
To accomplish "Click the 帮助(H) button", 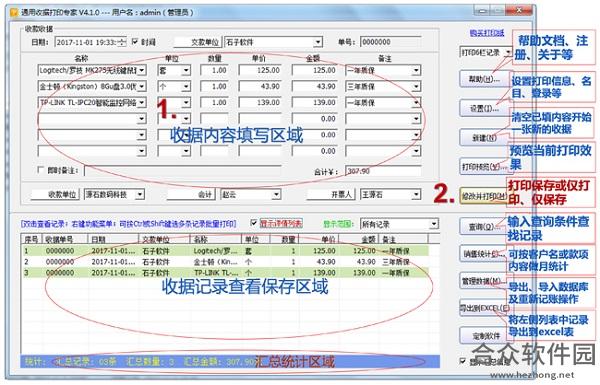I will pyautogui.click(x=484, y=80).
